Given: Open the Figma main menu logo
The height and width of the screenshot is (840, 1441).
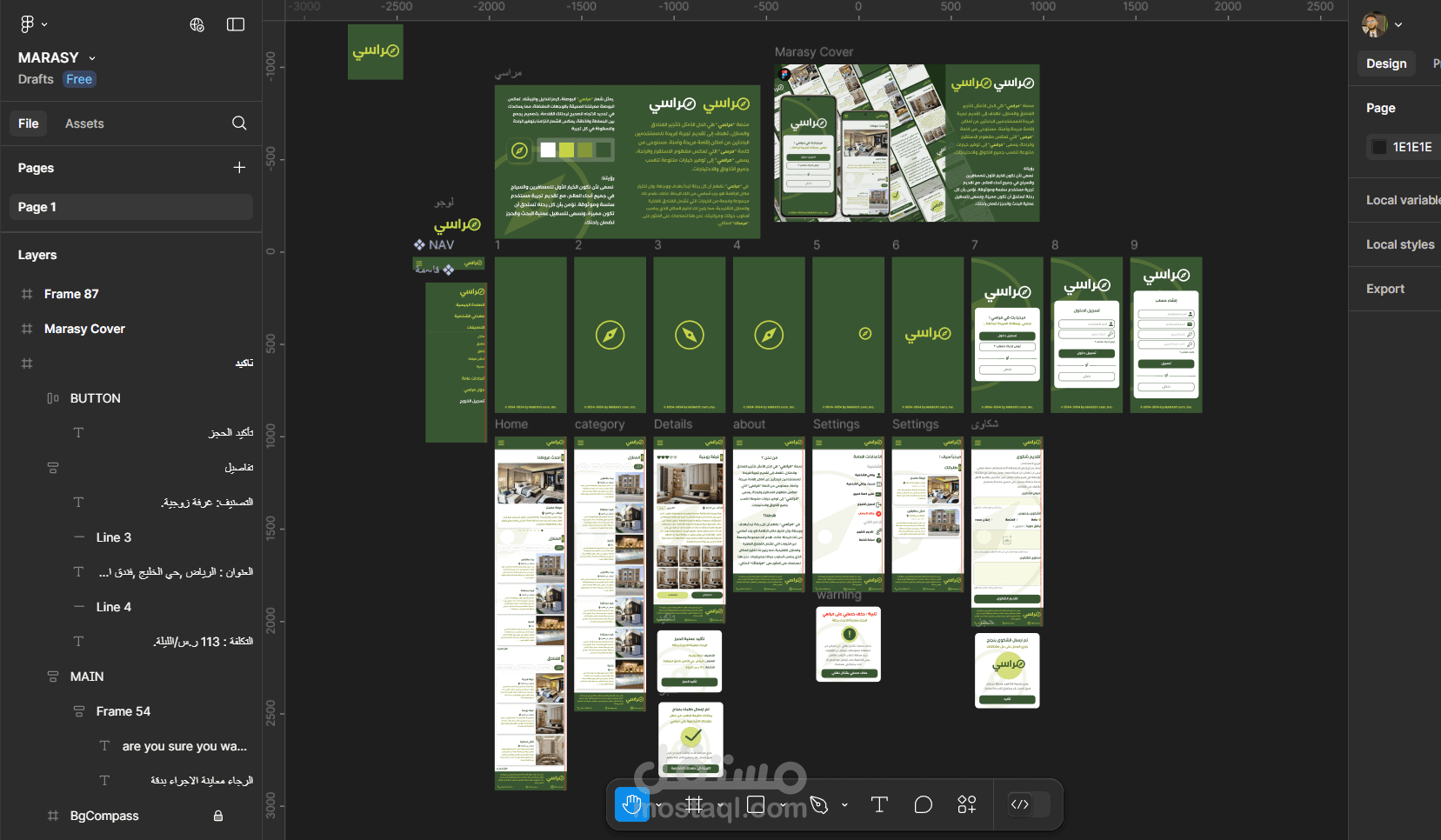Looking at the screenshot, I should pyautogui.click(x=27, y=24).
